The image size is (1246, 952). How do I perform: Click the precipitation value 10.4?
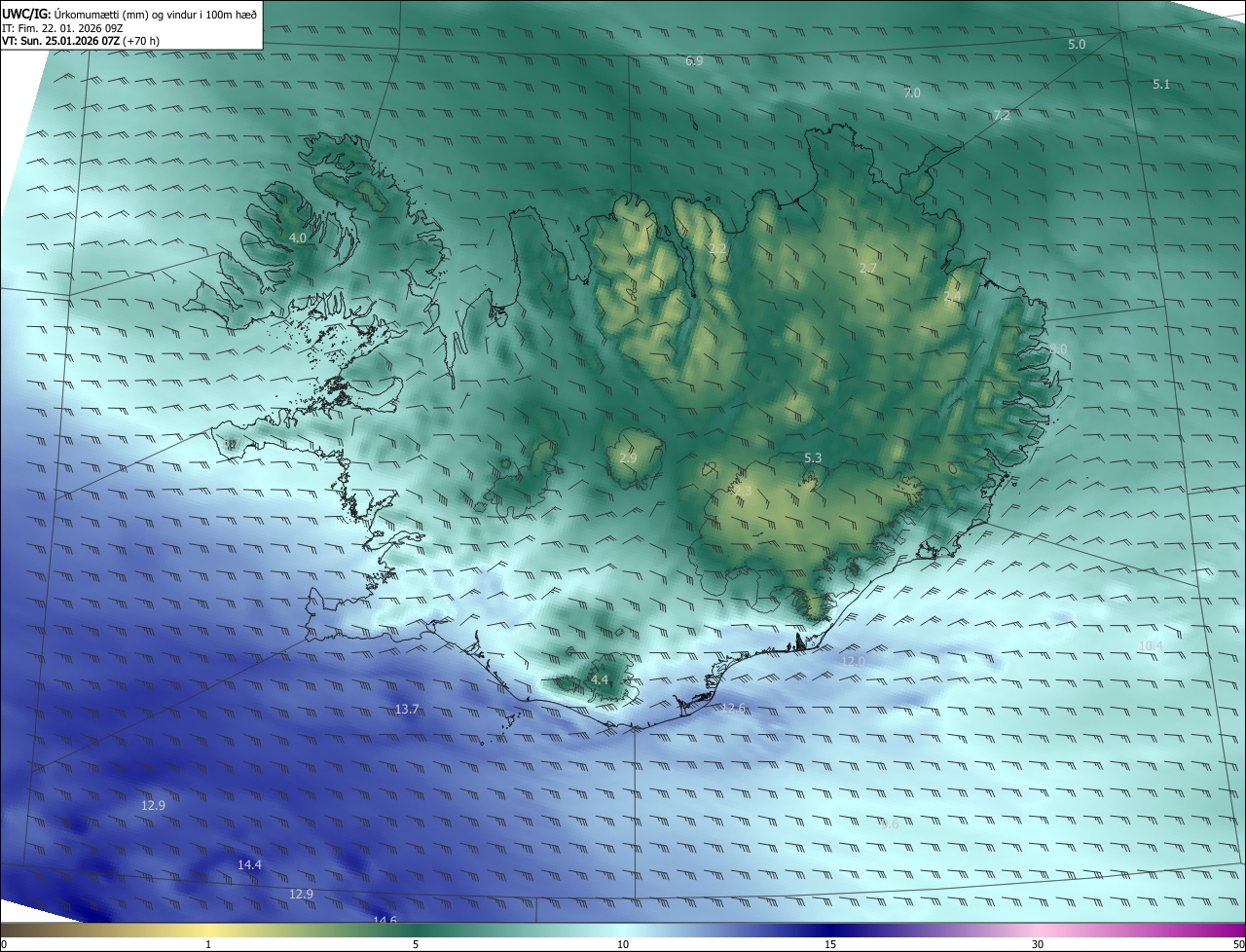[1151, 645]
